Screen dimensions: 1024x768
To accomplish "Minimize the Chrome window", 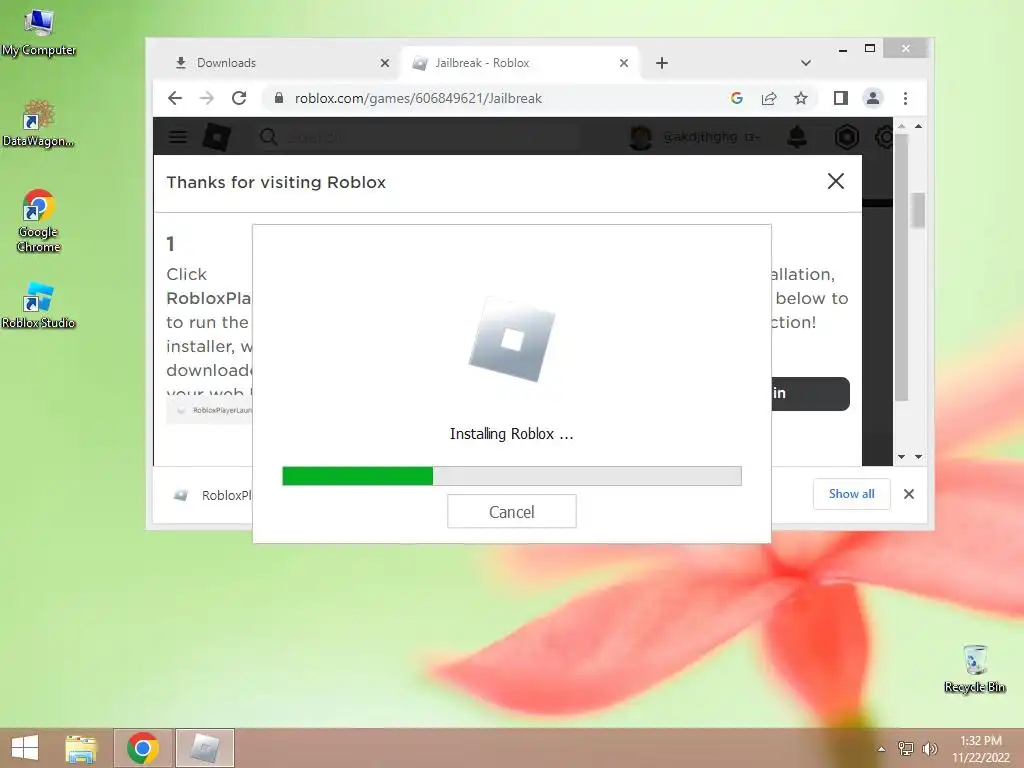I will (x=843, y=49).
